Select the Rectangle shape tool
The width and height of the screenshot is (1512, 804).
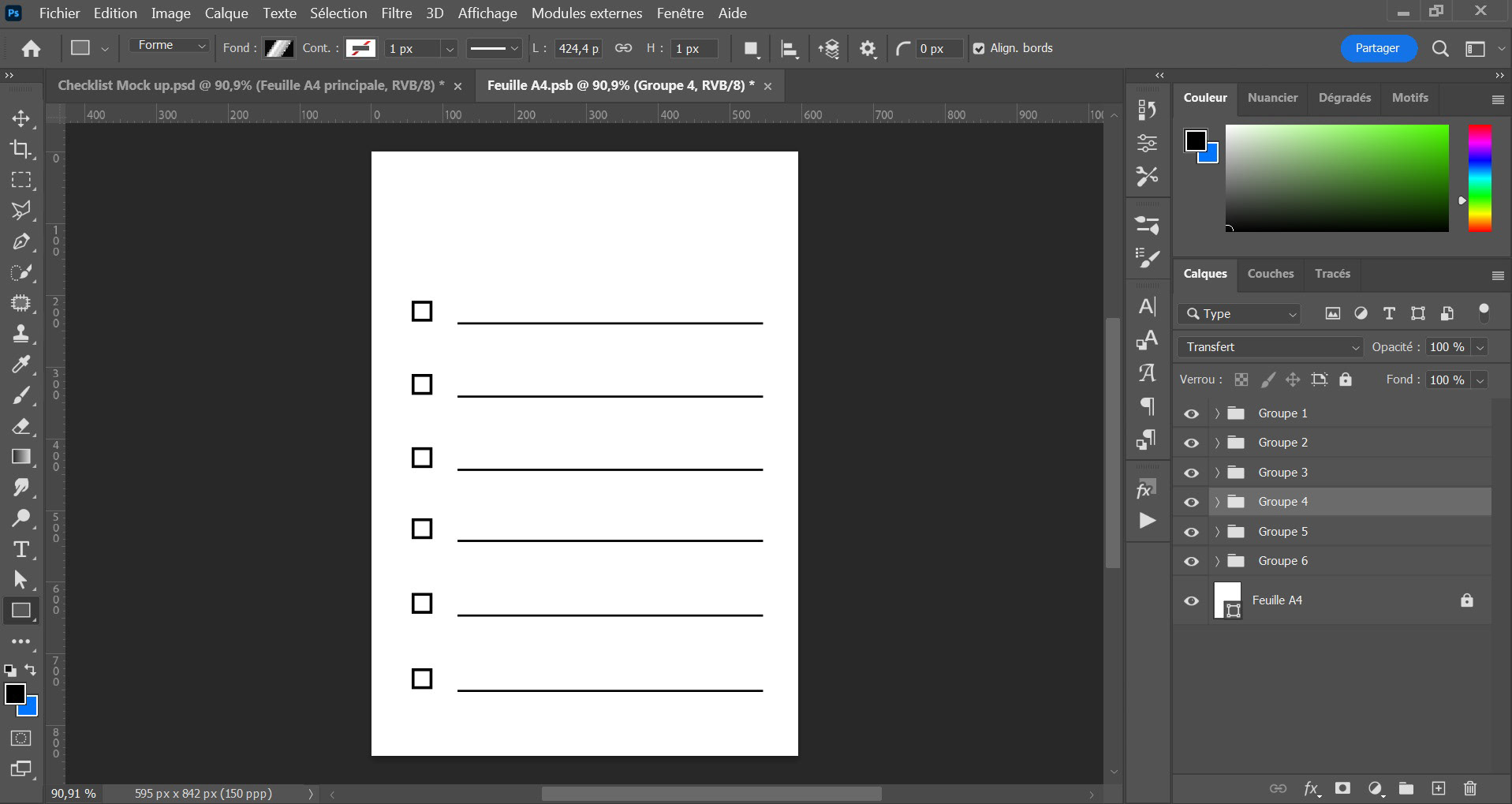21,611
